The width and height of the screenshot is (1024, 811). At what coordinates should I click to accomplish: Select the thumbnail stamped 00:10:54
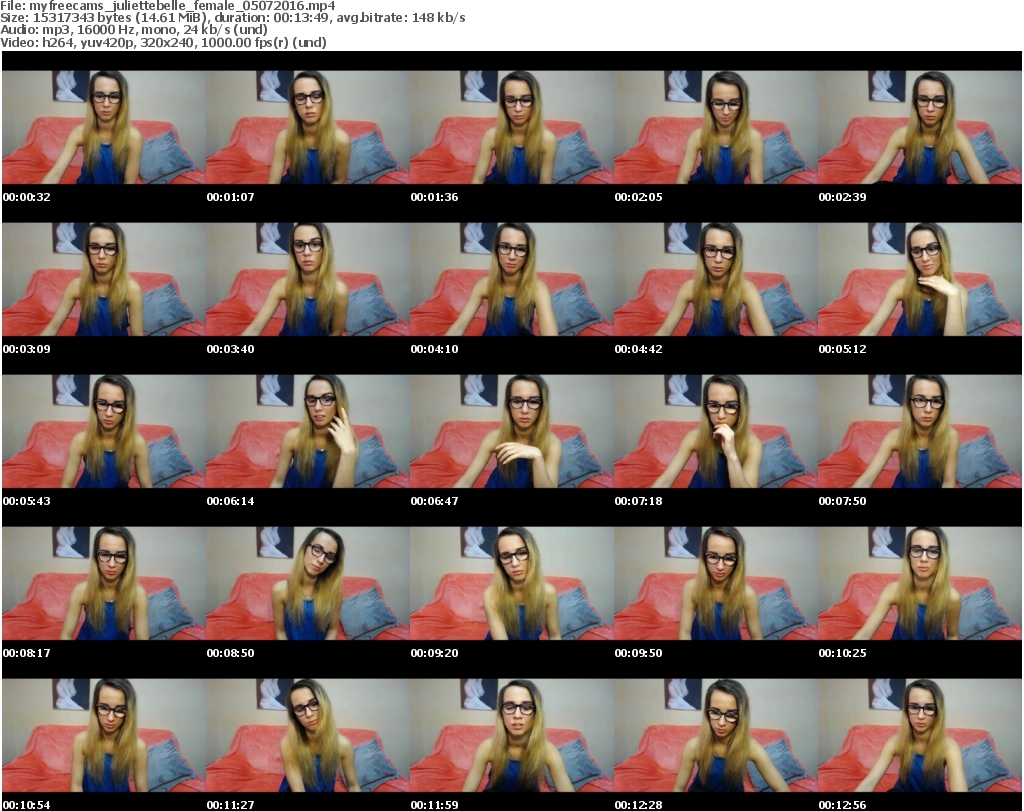coord(104,735)
